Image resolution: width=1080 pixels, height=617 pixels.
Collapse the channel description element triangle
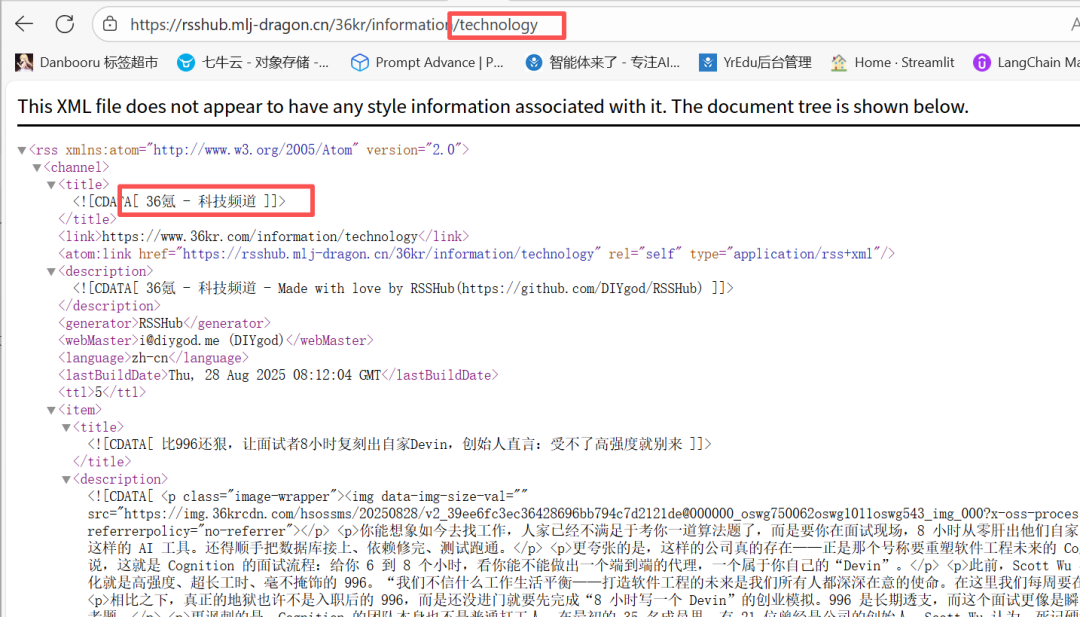[52, 271]
